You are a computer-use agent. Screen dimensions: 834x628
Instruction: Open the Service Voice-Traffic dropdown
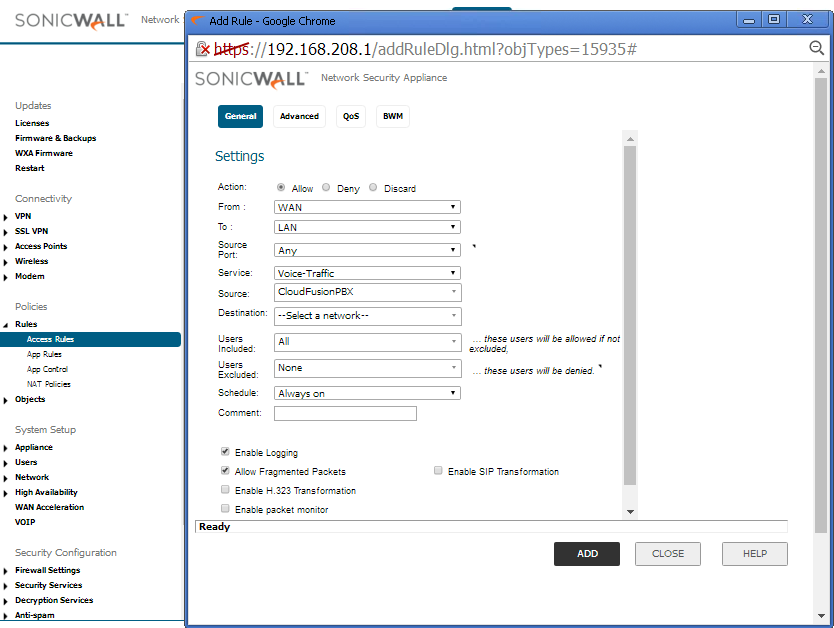point(367,273)
